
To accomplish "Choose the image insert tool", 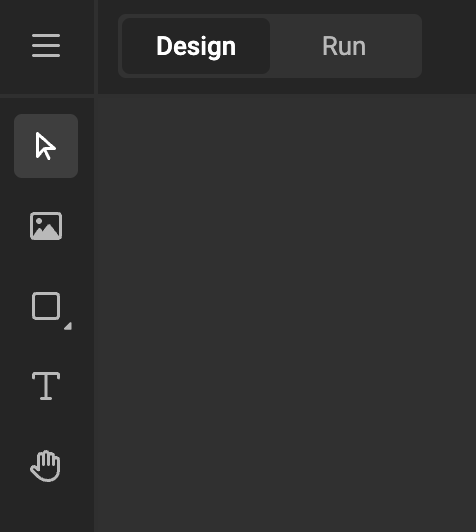I will click(46, 226).
